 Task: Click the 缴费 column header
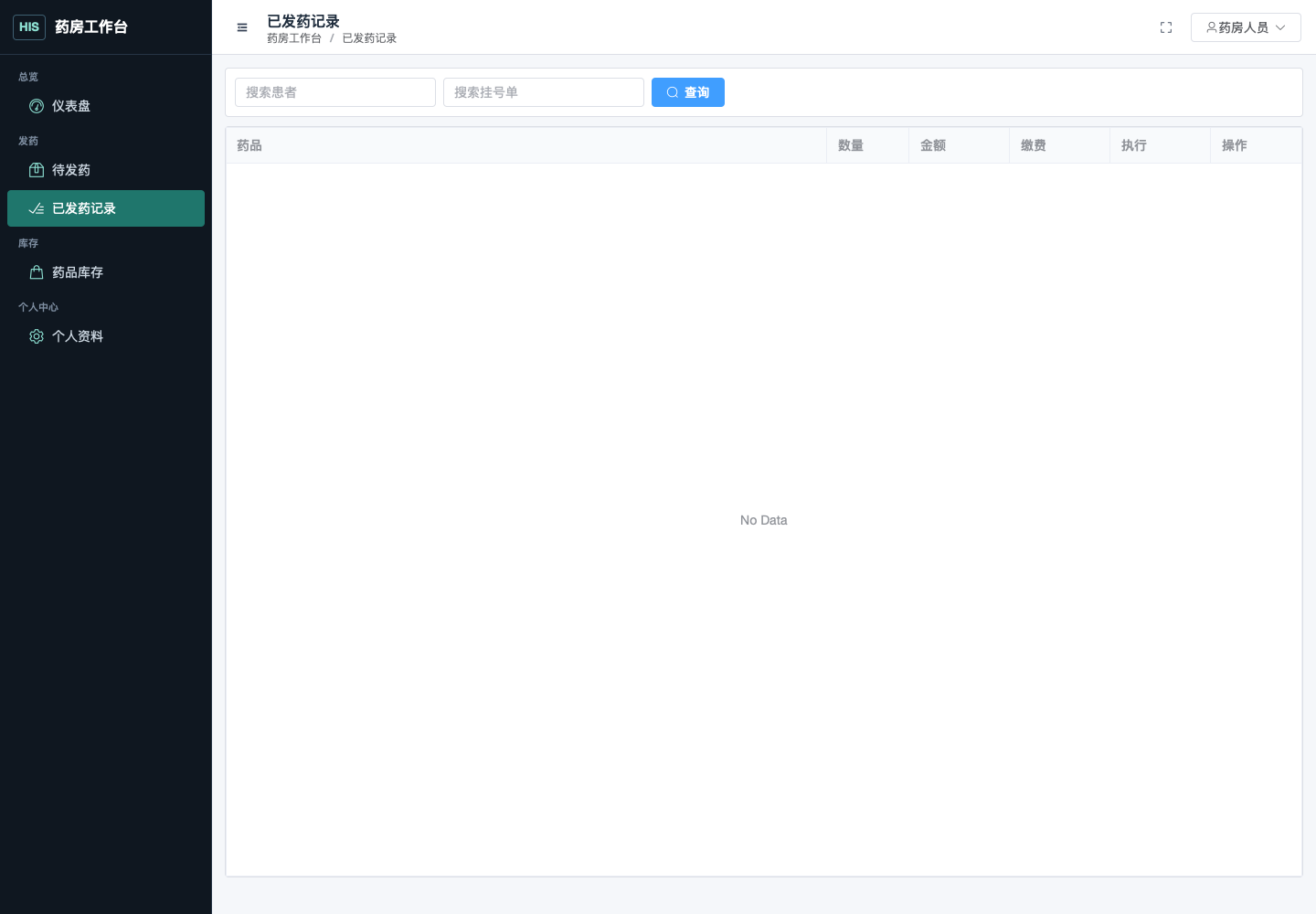[x=1060, y=145]
